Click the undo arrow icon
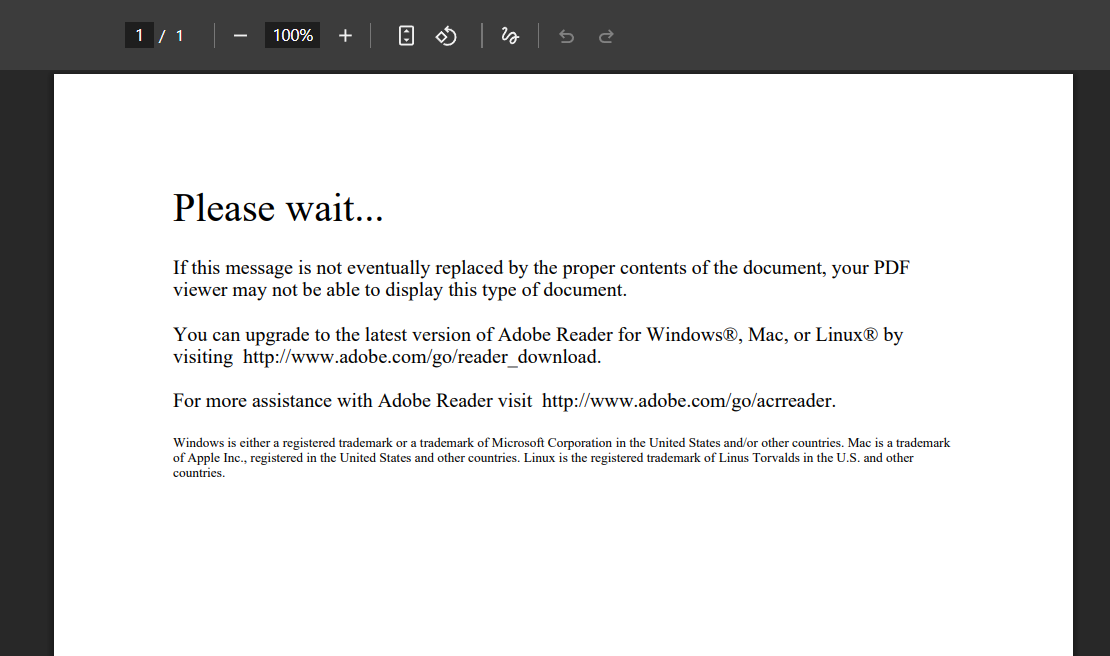Viewport: 1110px width, 656px height. tap(566, 35)
